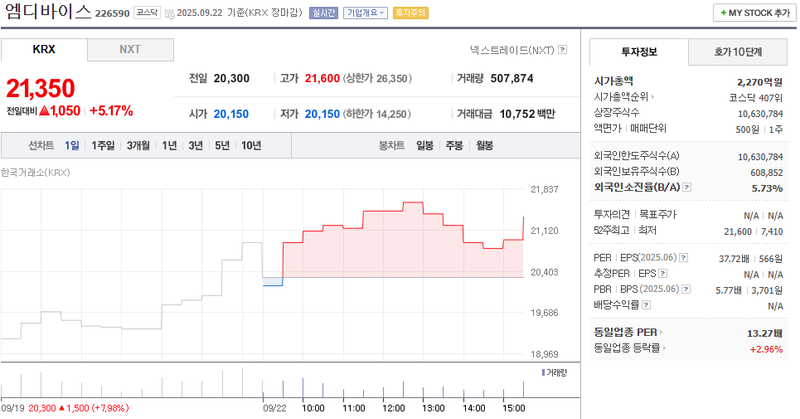Show the 일봉 candlestick chart

click(x=424, y=145)
